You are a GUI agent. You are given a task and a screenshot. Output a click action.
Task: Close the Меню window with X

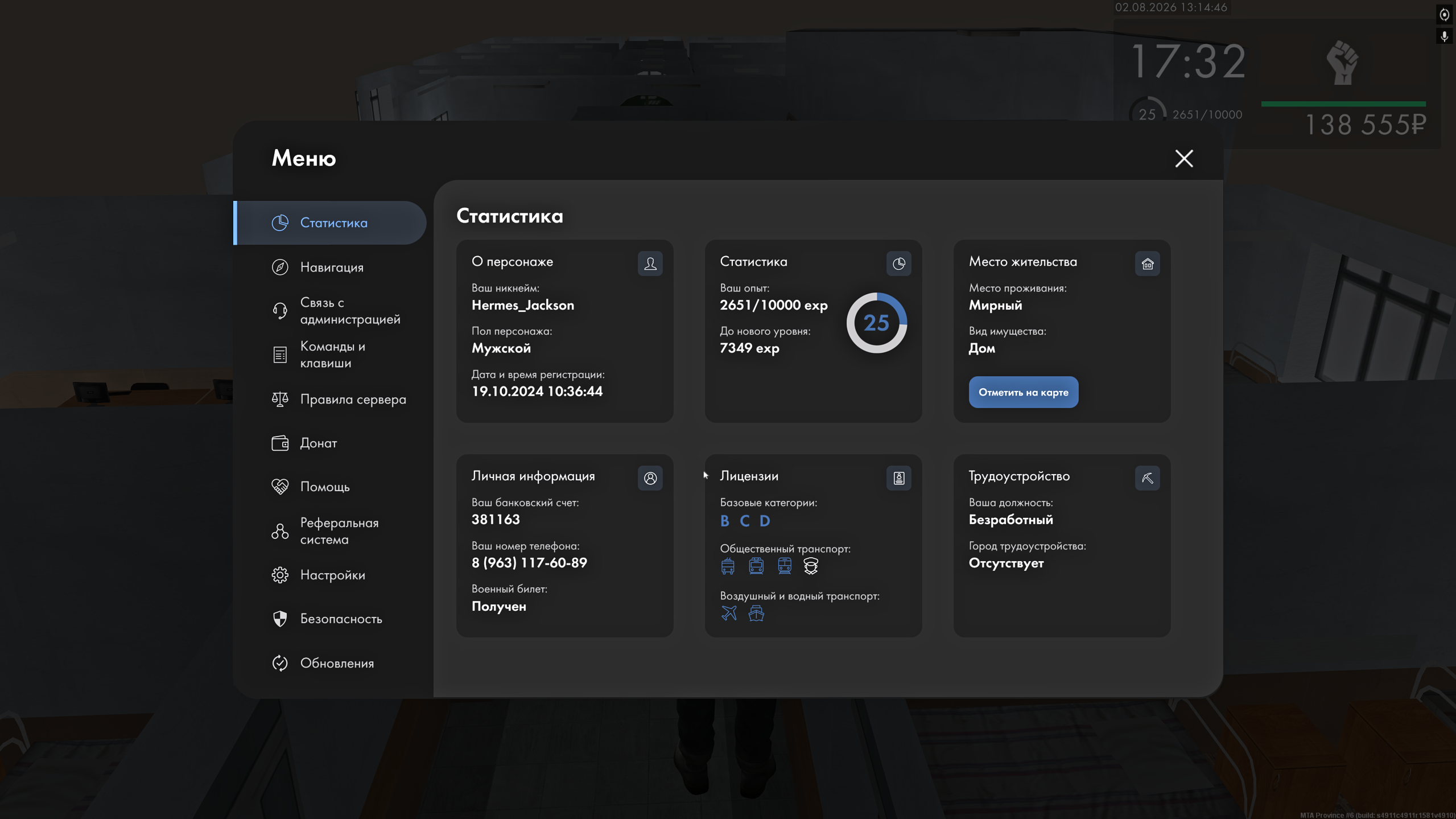(x=1184, y=158)
